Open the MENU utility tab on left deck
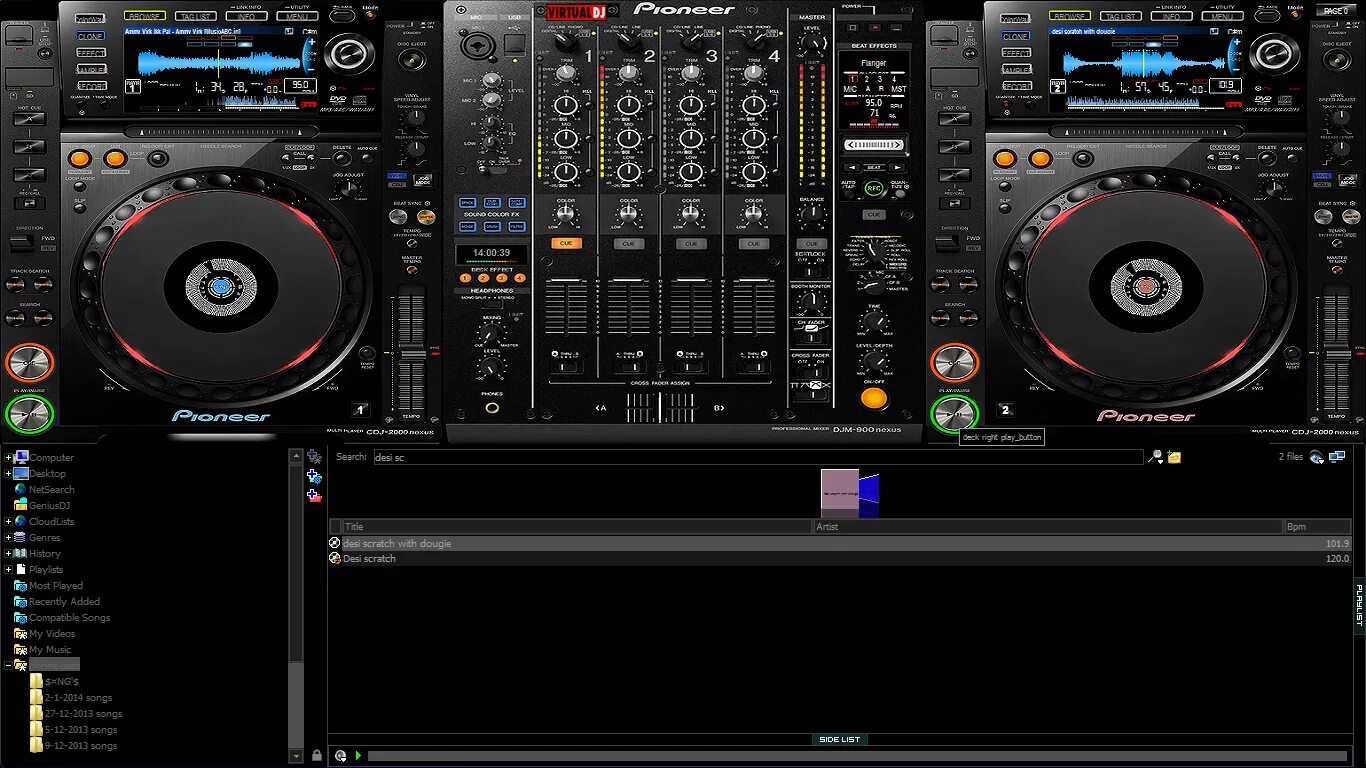 click(297, 16)
